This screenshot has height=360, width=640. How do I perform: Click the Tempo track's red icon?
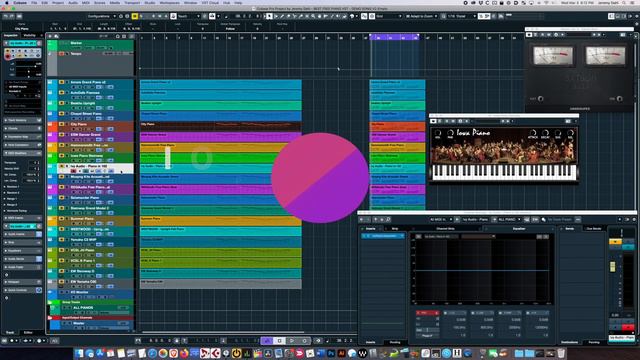62,53
